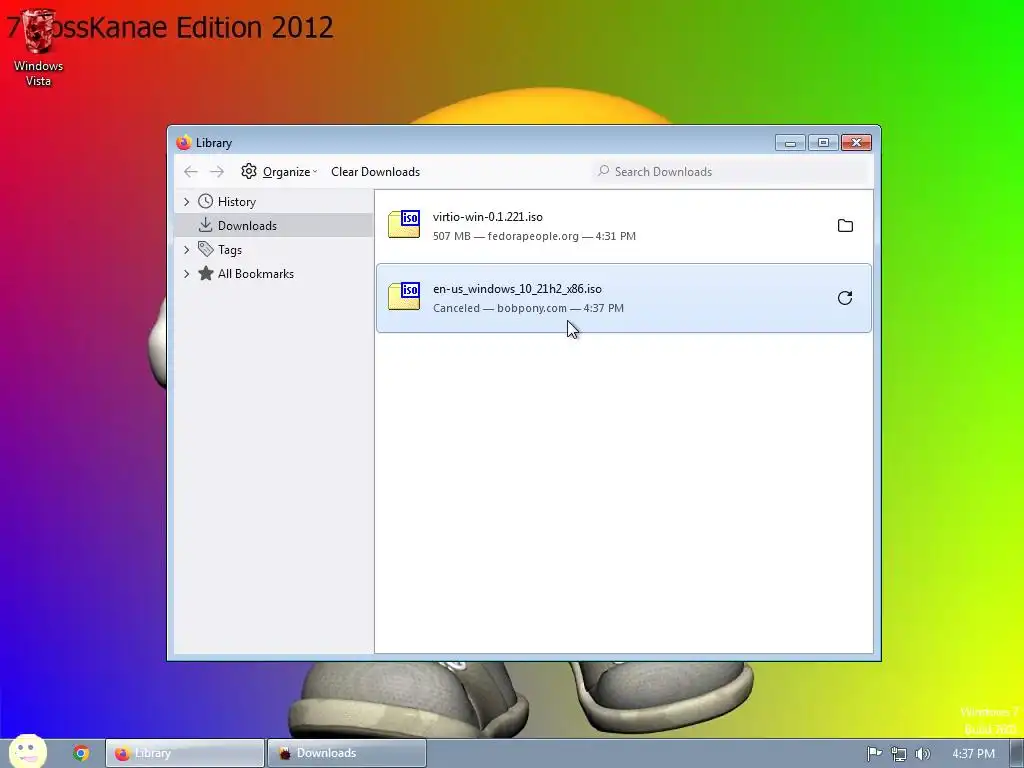Switch to Downloads taskbar button
This screenshot has width=1024, height=768.
point(347,754)
